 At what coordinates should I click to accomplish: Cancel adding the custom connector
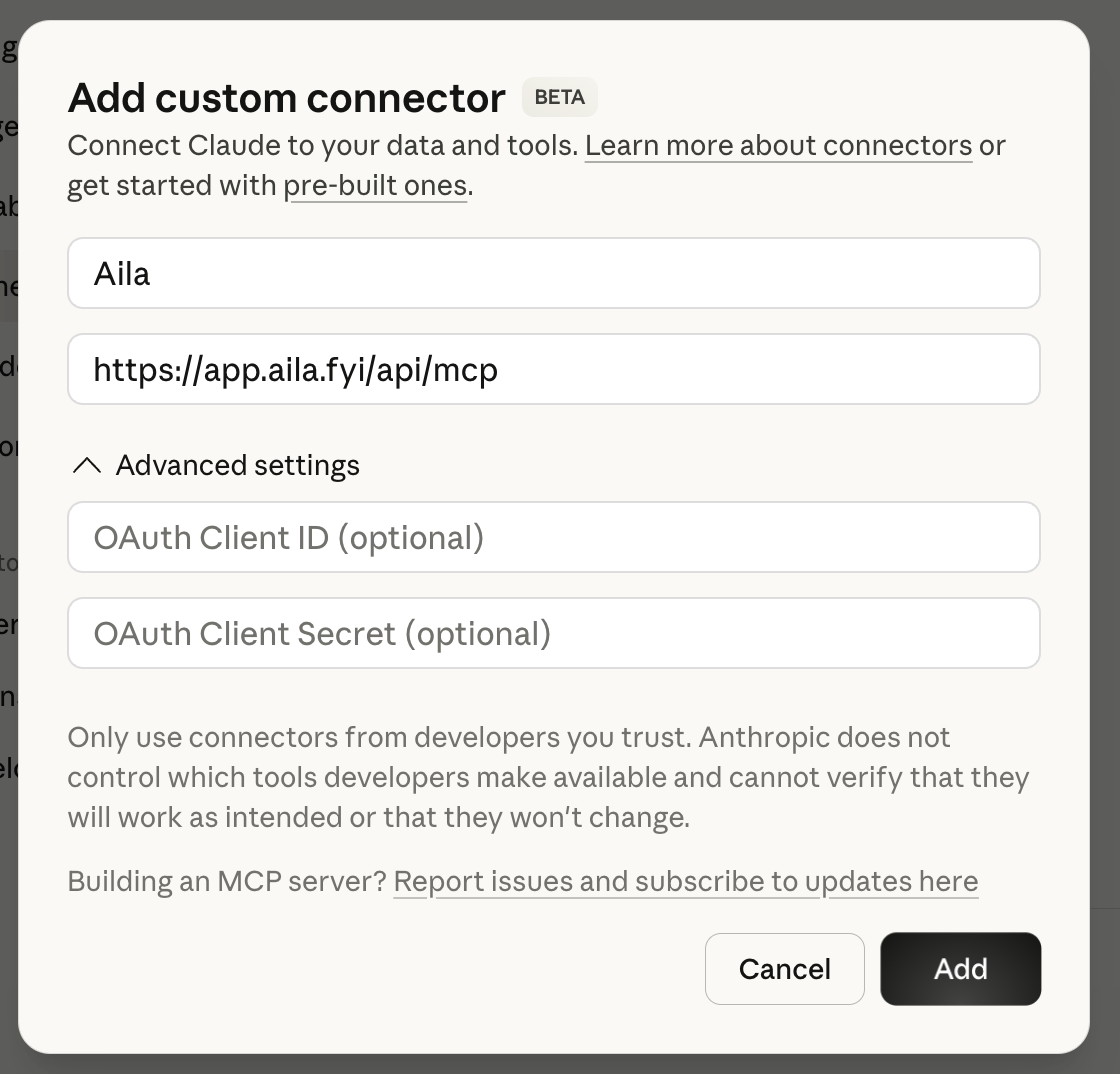pos(784,968)
